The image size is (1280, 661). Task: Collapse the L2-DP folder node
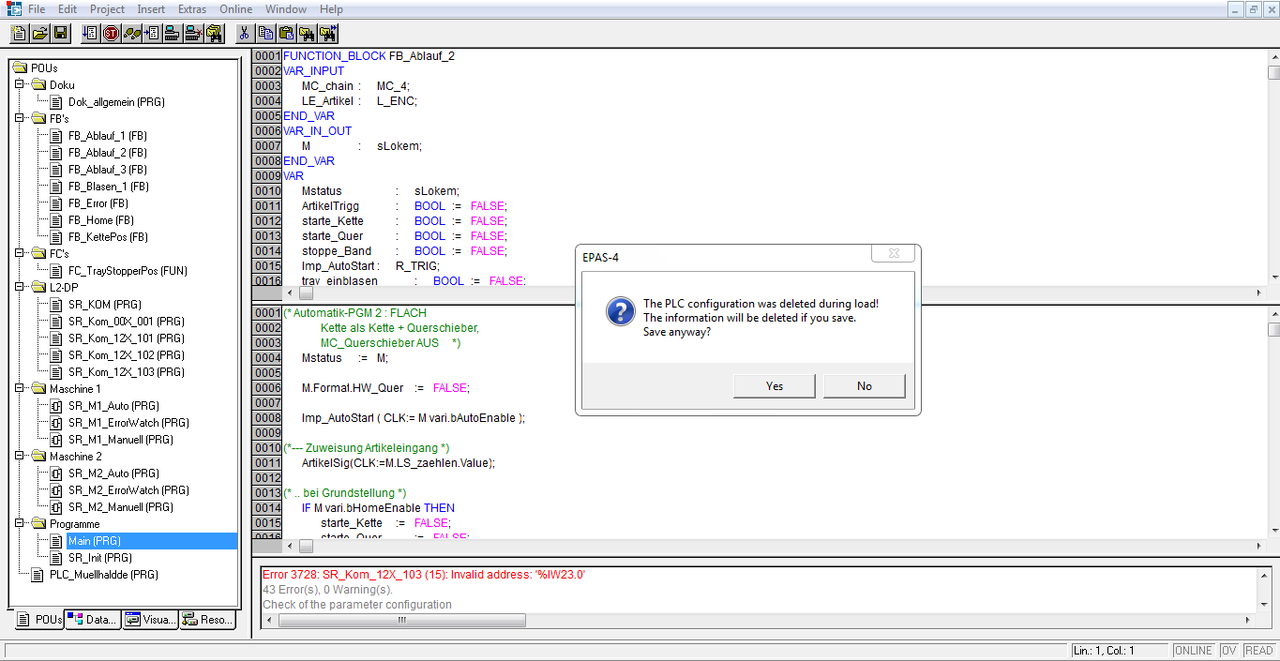click(x=21, y=287)
